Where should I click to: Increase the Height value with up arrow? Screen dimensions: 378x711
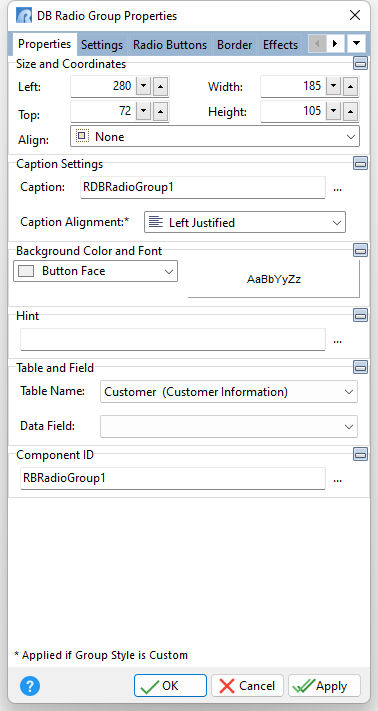[351, 111]
